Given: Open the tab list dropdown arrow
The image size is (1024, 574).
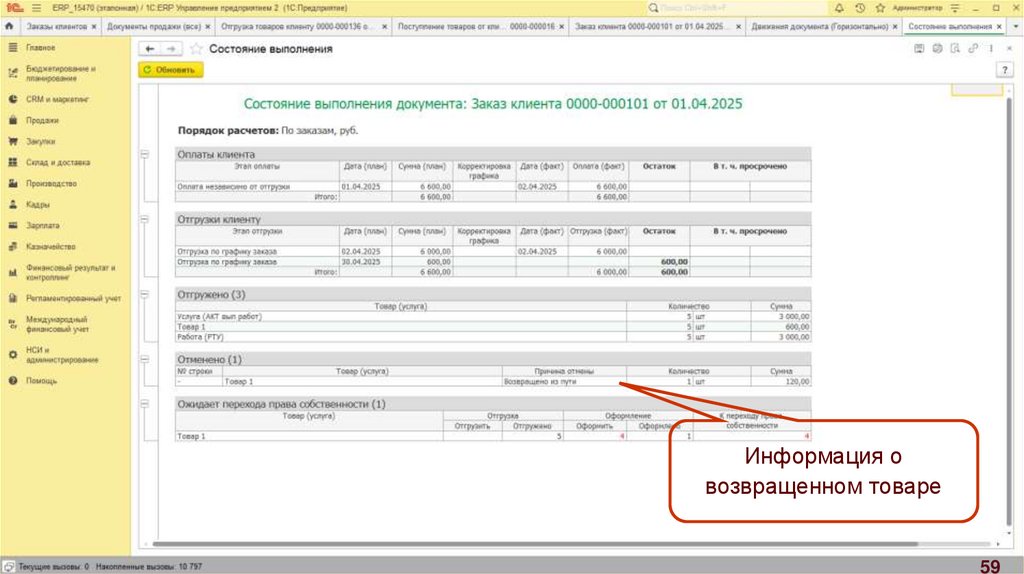Looking at the screenshot, I should click(1016, 26).
